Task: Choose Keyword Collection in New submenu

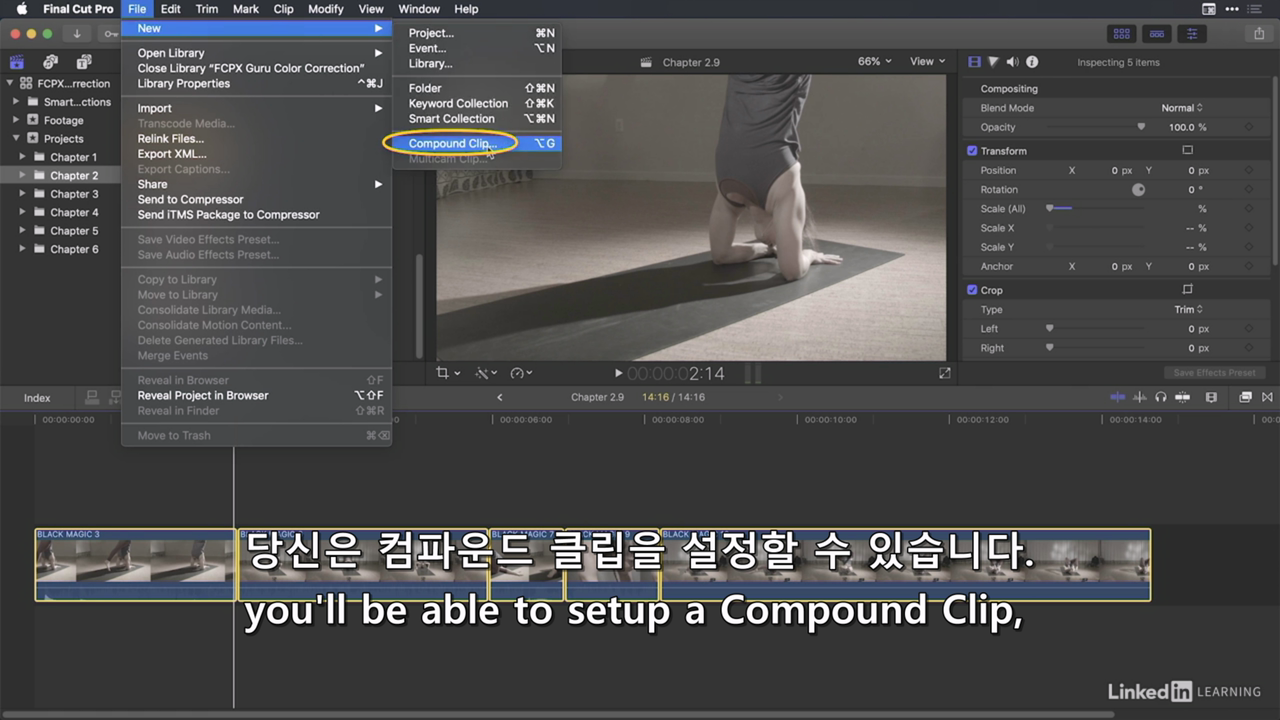Action: [x=477, y=103]
